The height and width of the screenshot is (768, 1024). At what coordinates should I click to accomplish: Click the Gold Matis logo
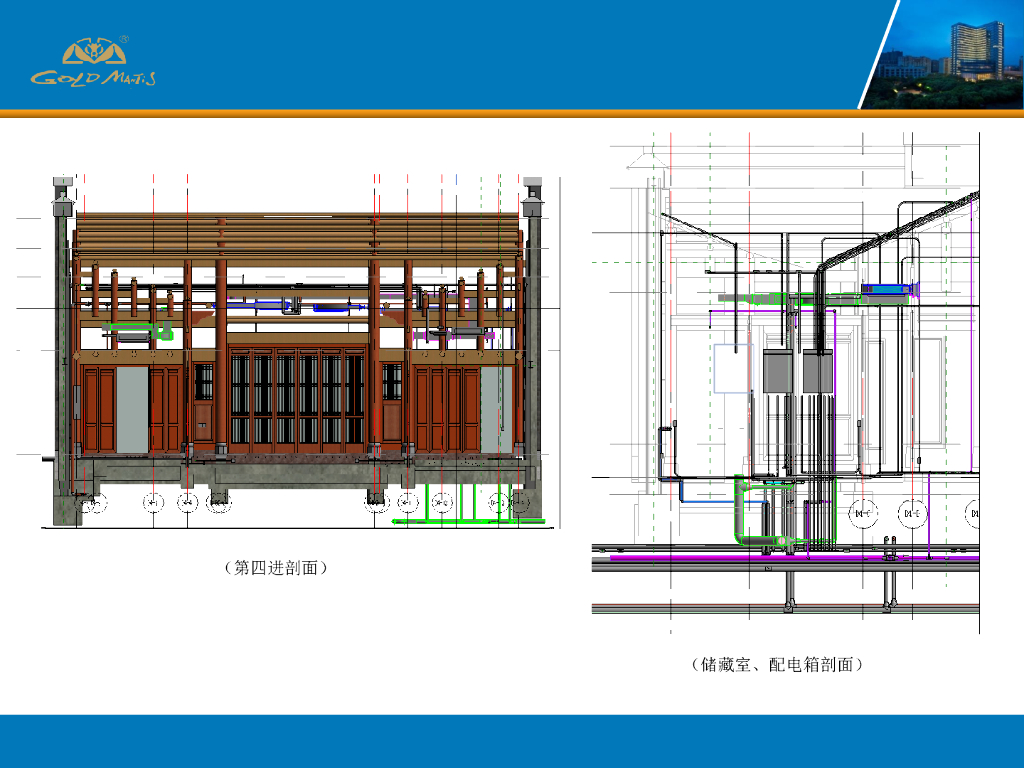tap(93, 61)
